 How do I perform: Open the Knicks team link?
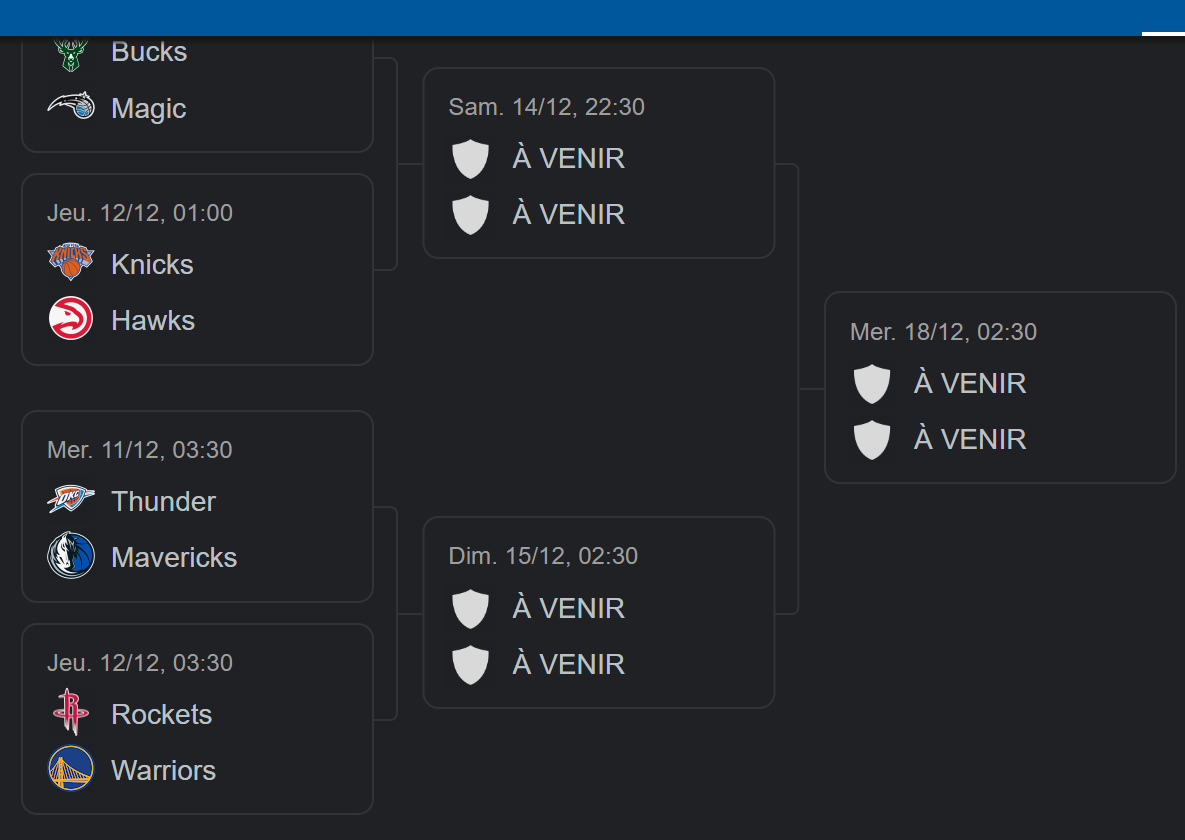coord(152,264)
